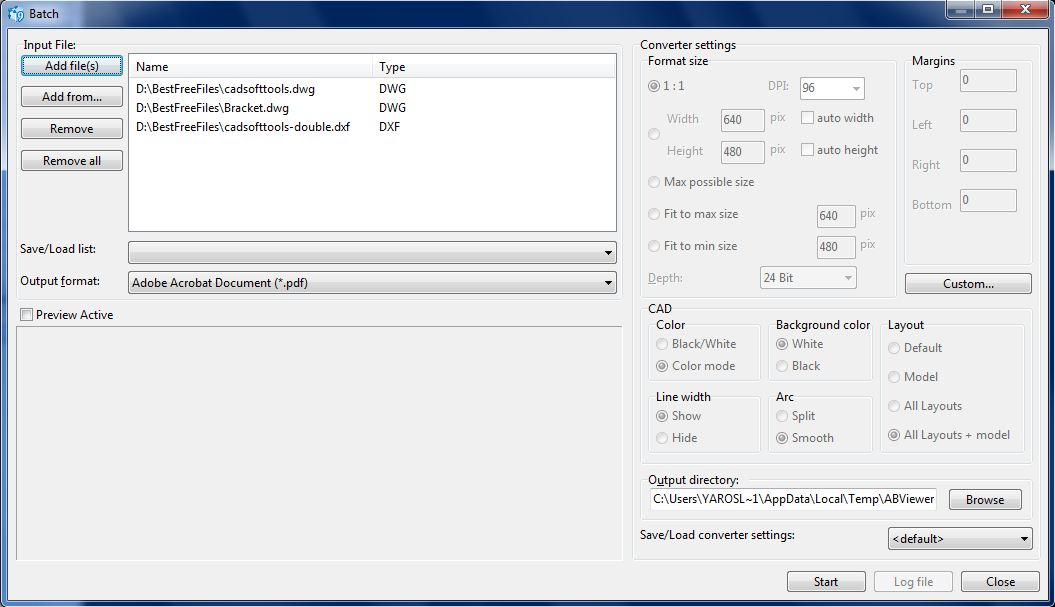The width and height of the screenshot is (1055, 607).
Task: Maximize the Batch window
Action: (988, 10)
